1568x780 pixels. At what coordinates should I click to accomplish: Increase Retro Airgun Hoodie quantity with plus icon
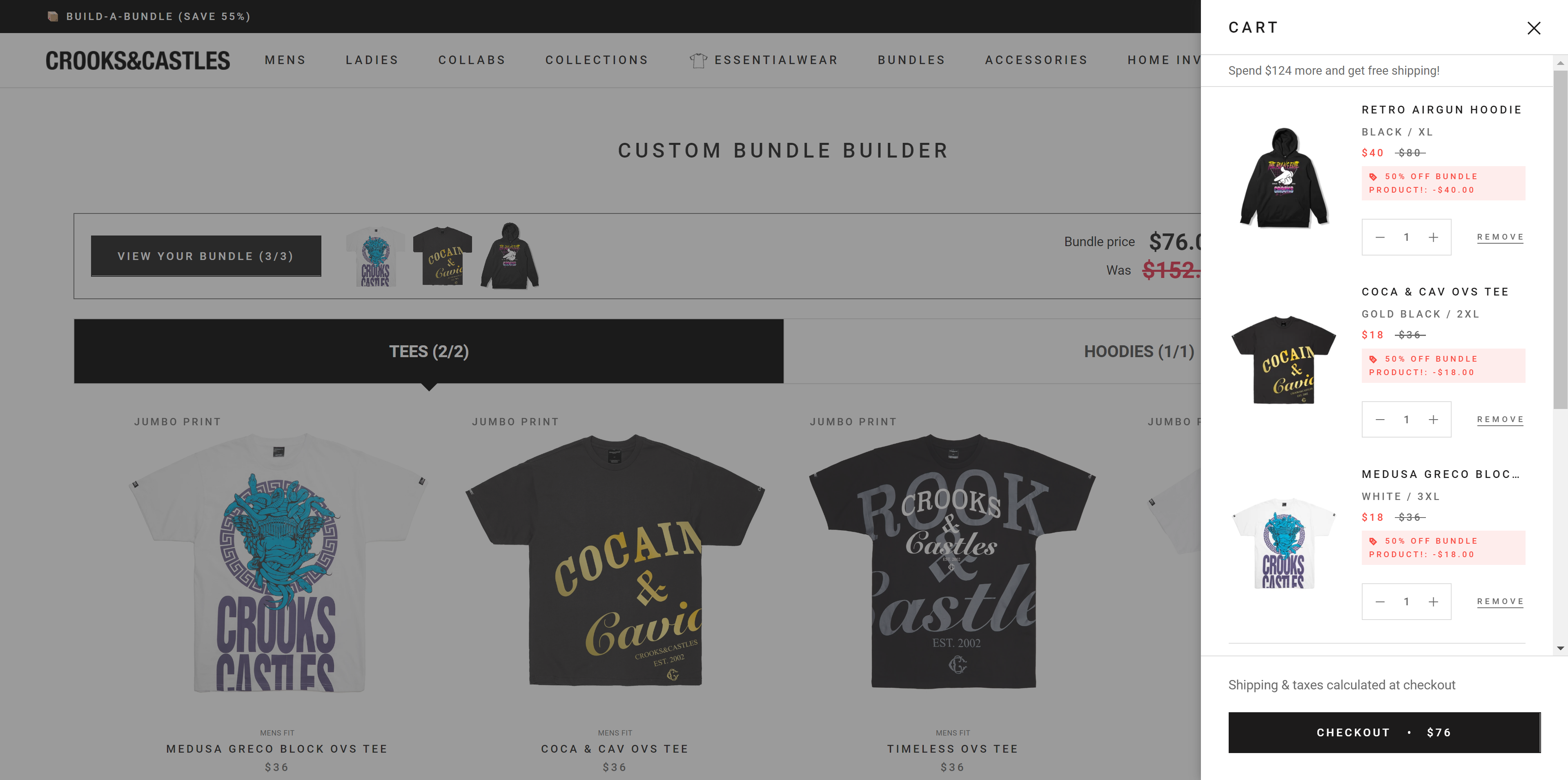point(1433,237)
